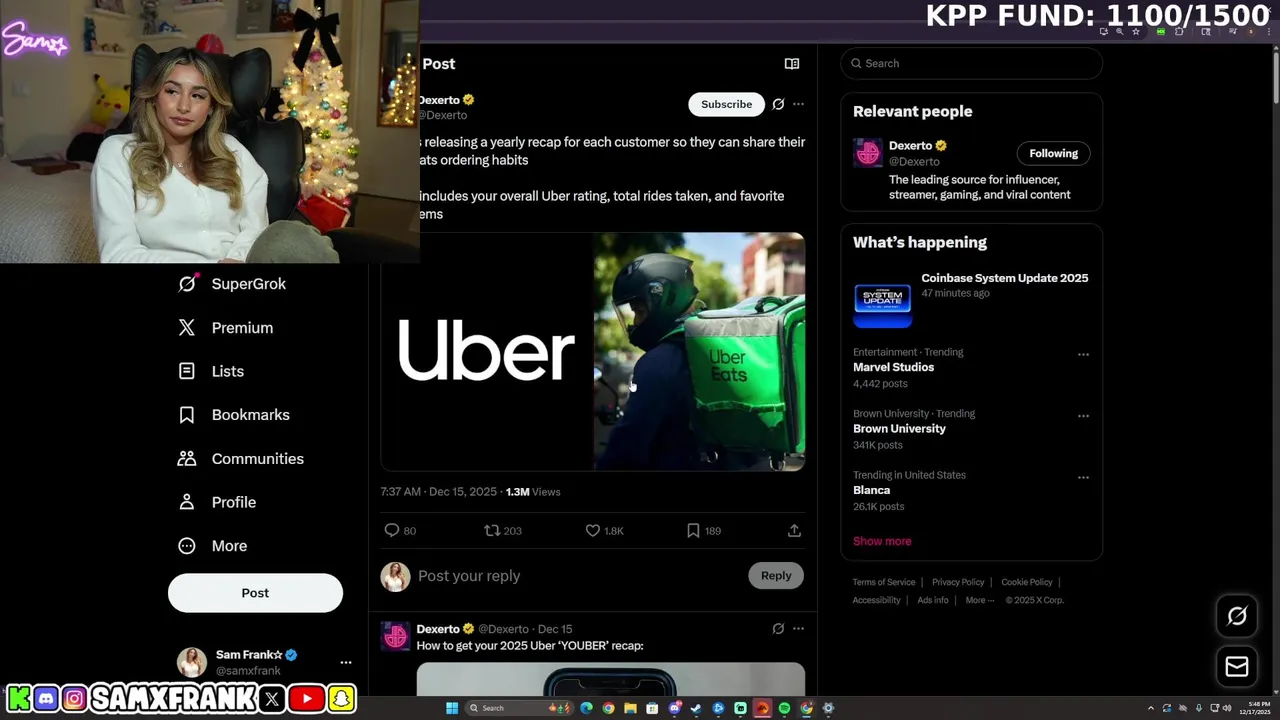1280x720 pixels.
Task: Open the Uber Eats post image
Action: [593, 351]
